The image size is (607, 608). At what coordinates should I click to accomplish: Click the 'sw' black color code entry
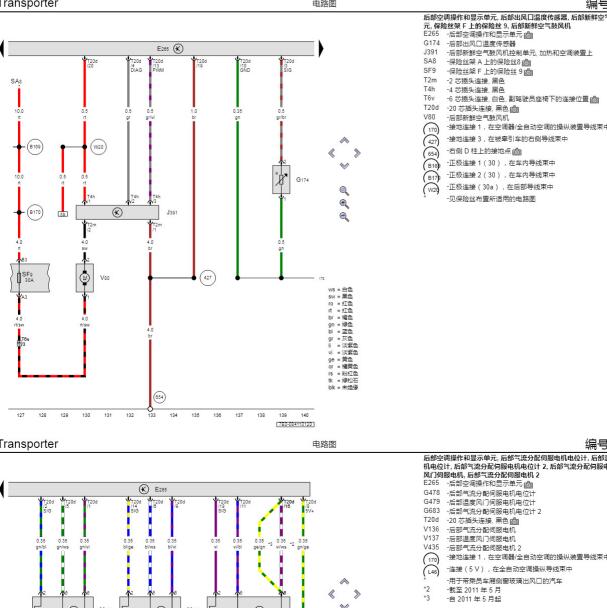point(340,297)
